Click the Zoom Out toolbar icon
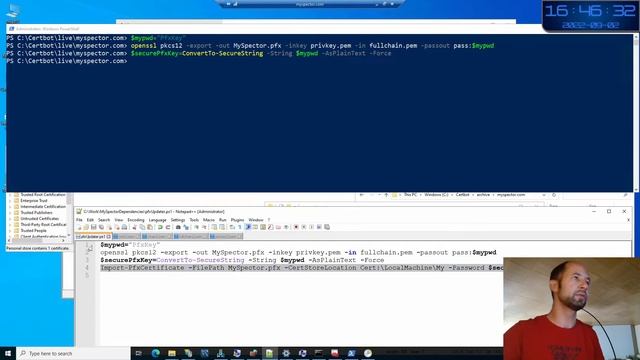The height and width of the screenshot is (360, 640). 203,227
